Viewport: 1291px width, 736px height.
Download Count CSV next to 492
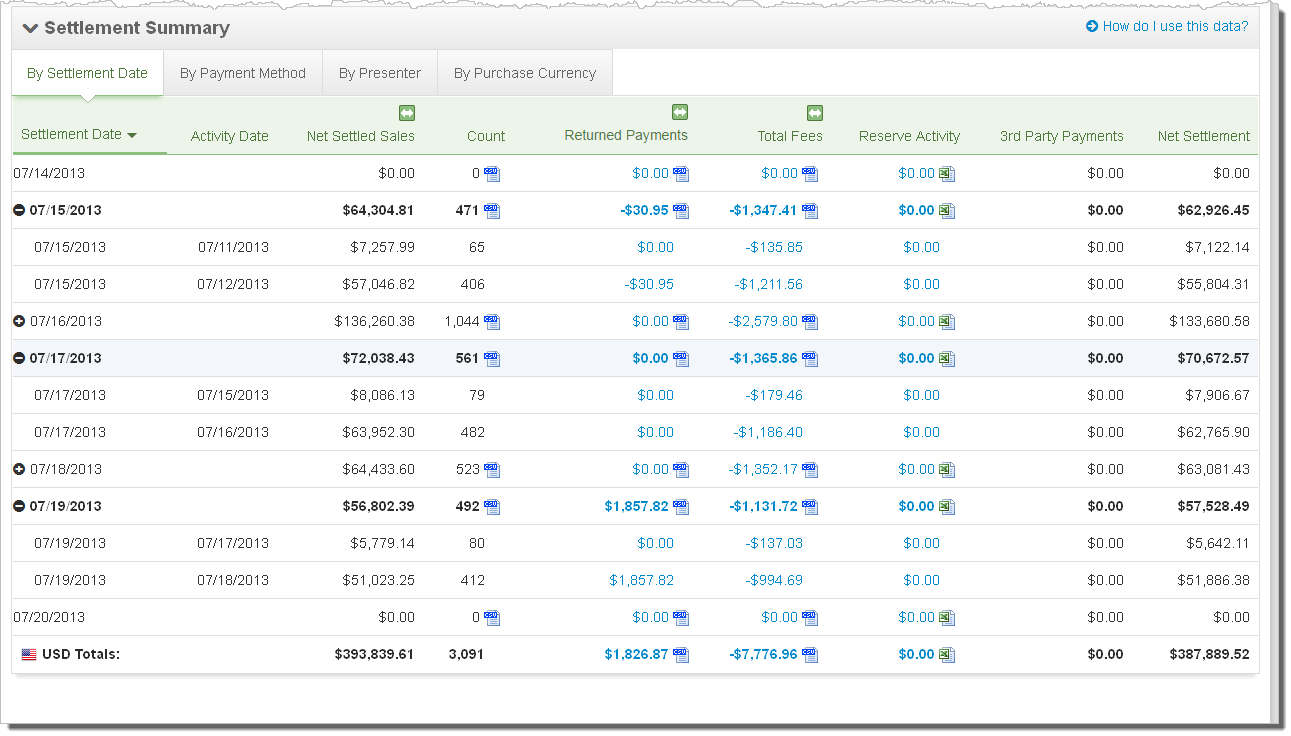pyautogui.click(x=492, y=507)
